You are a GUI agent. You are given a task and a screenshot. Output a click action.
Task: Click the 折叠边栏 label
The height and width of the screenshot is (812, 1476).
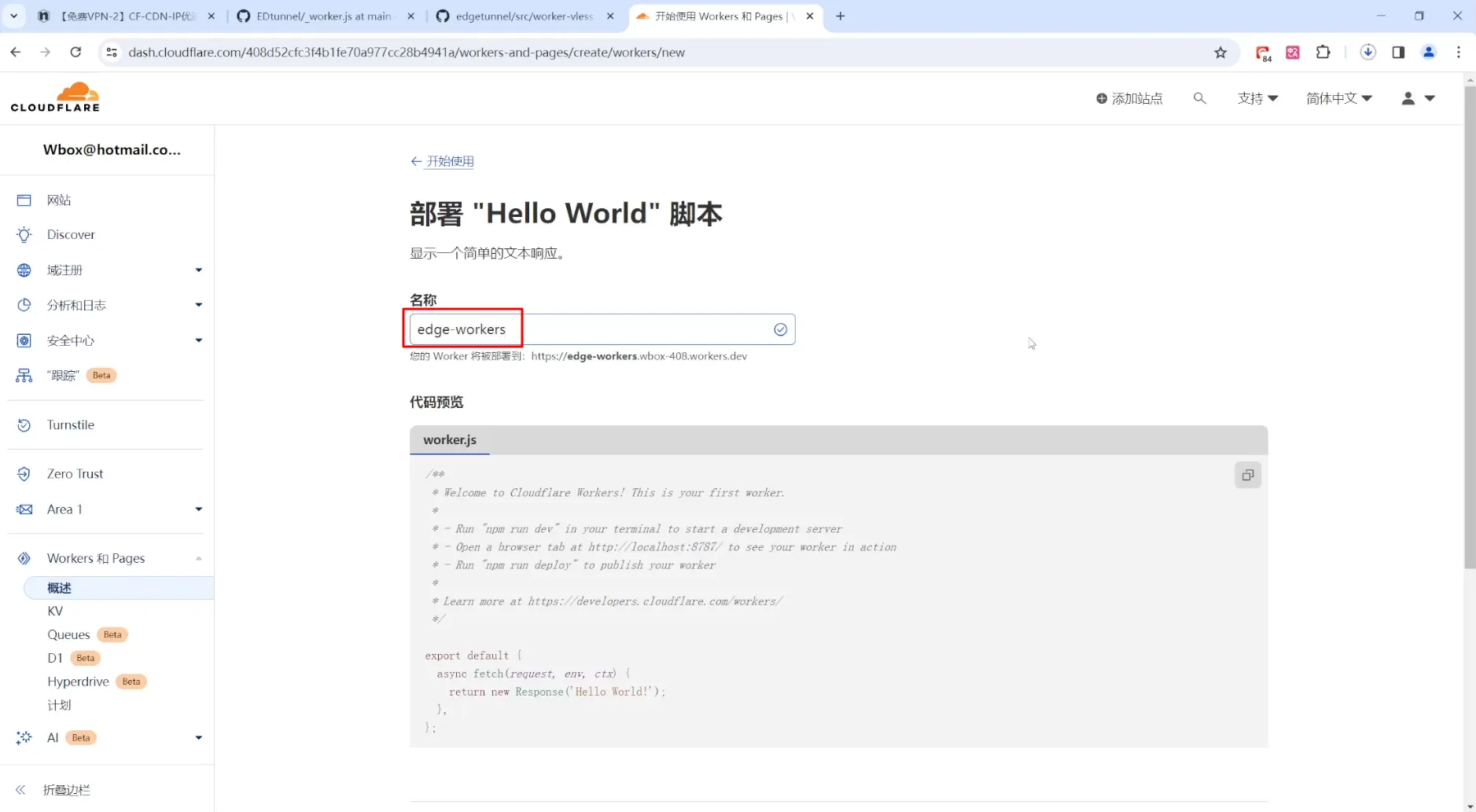[67, 790]
